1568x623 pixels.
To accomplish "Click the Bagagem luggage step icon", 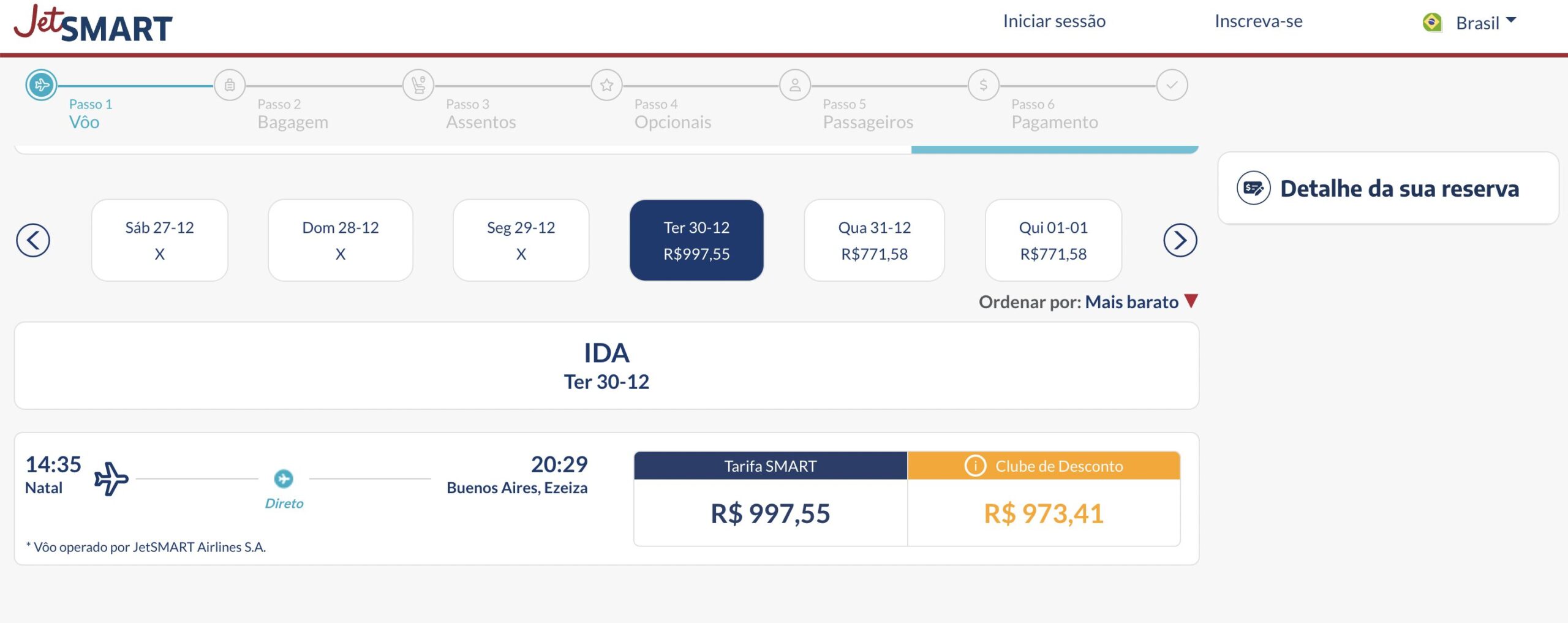I will (230, 85).
